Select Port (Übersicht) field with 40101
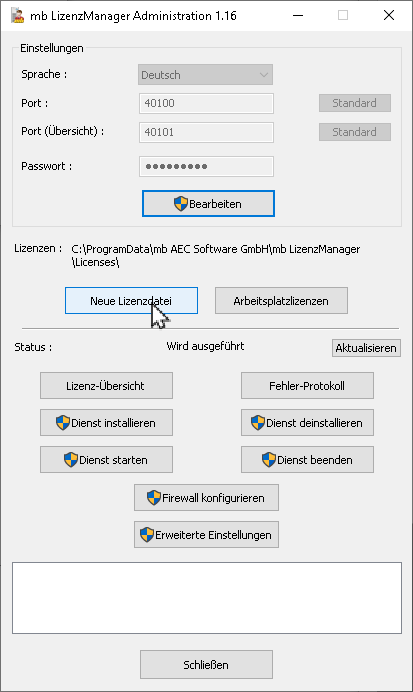The width and height of the screenshot is (413, 692). pos(206,132)
